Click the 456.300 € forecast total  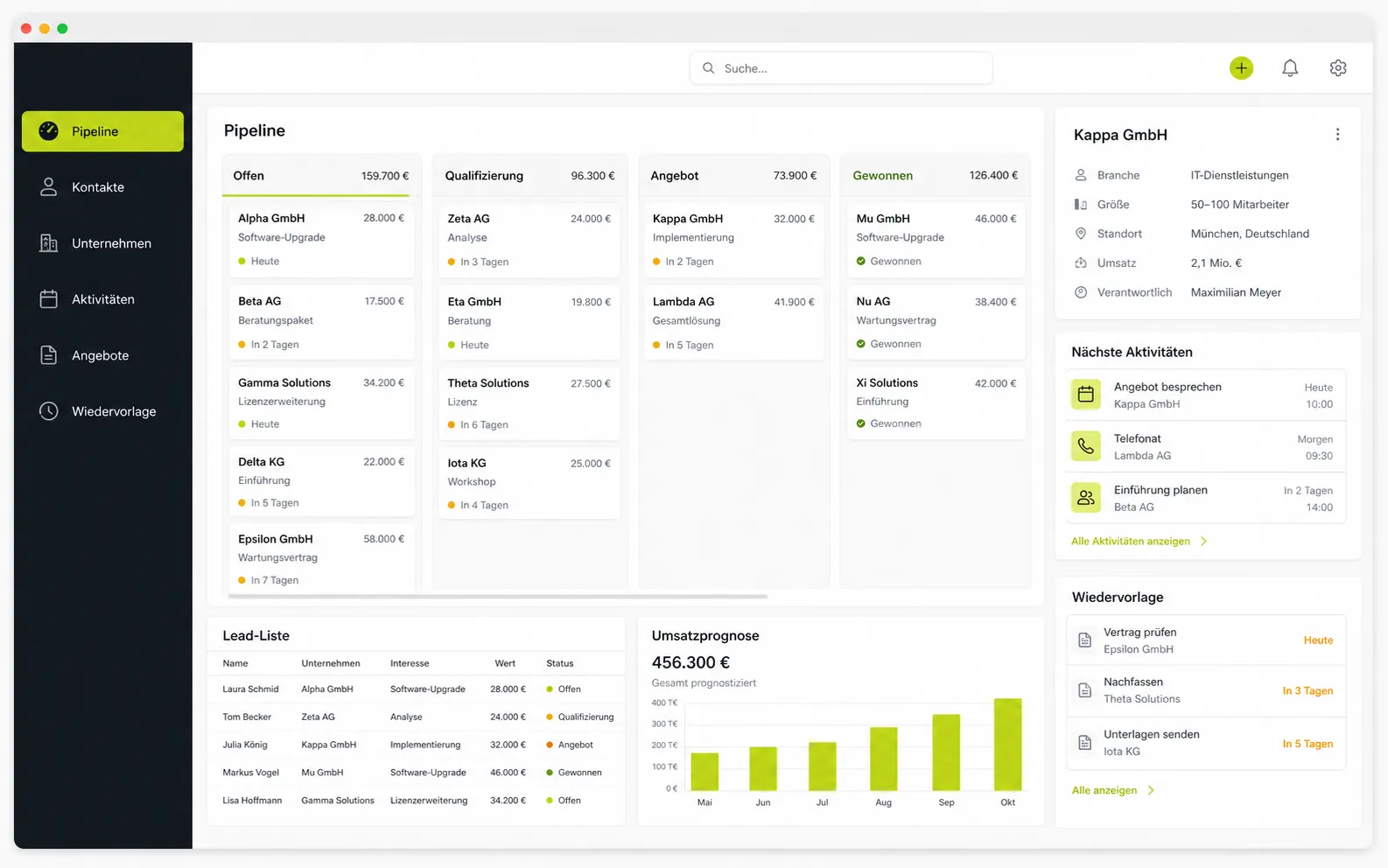coord(690,662)
